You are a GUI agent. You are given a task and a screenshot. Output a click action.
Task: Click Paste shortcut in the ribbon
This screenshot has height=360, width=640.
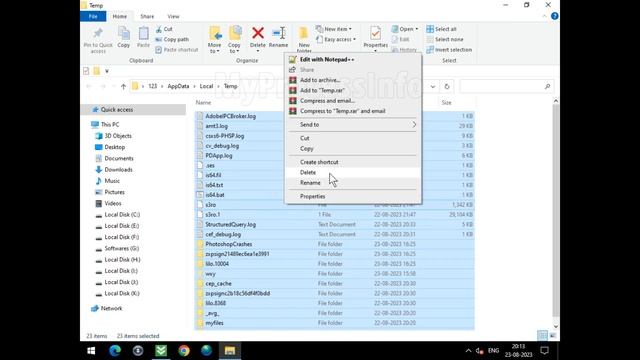click(x=177, y=50)
